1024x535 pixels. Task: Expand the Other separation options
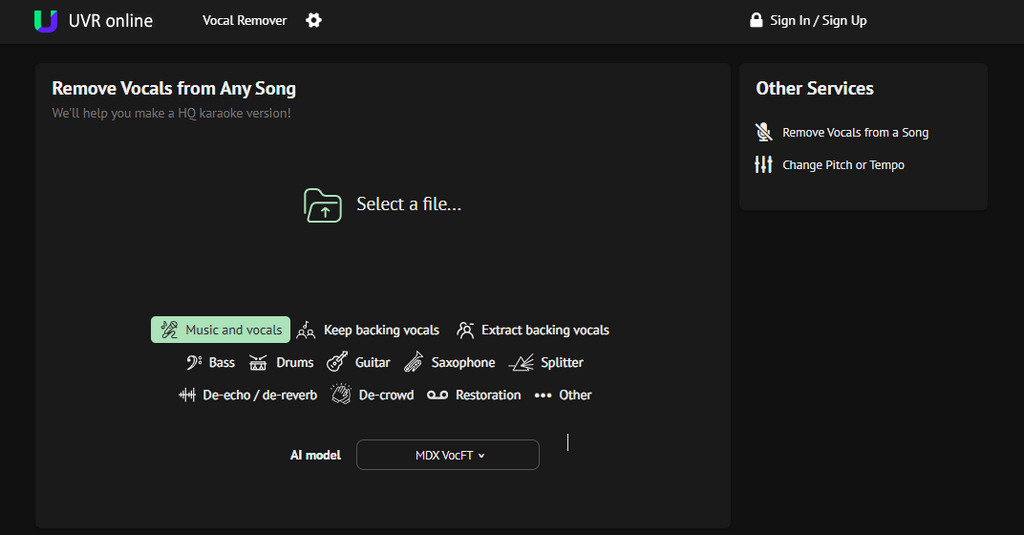pyautogui.click(x=562, y=395)
